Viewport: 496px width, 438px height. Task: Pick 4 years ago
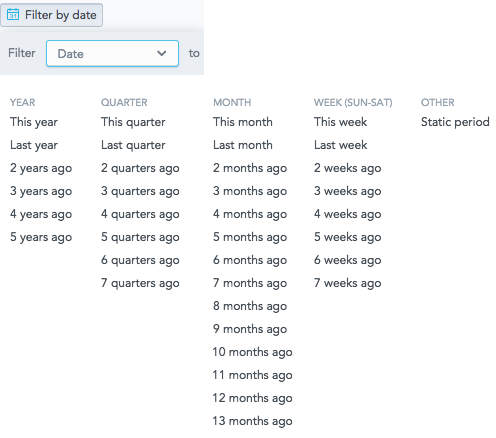[41, 214]
